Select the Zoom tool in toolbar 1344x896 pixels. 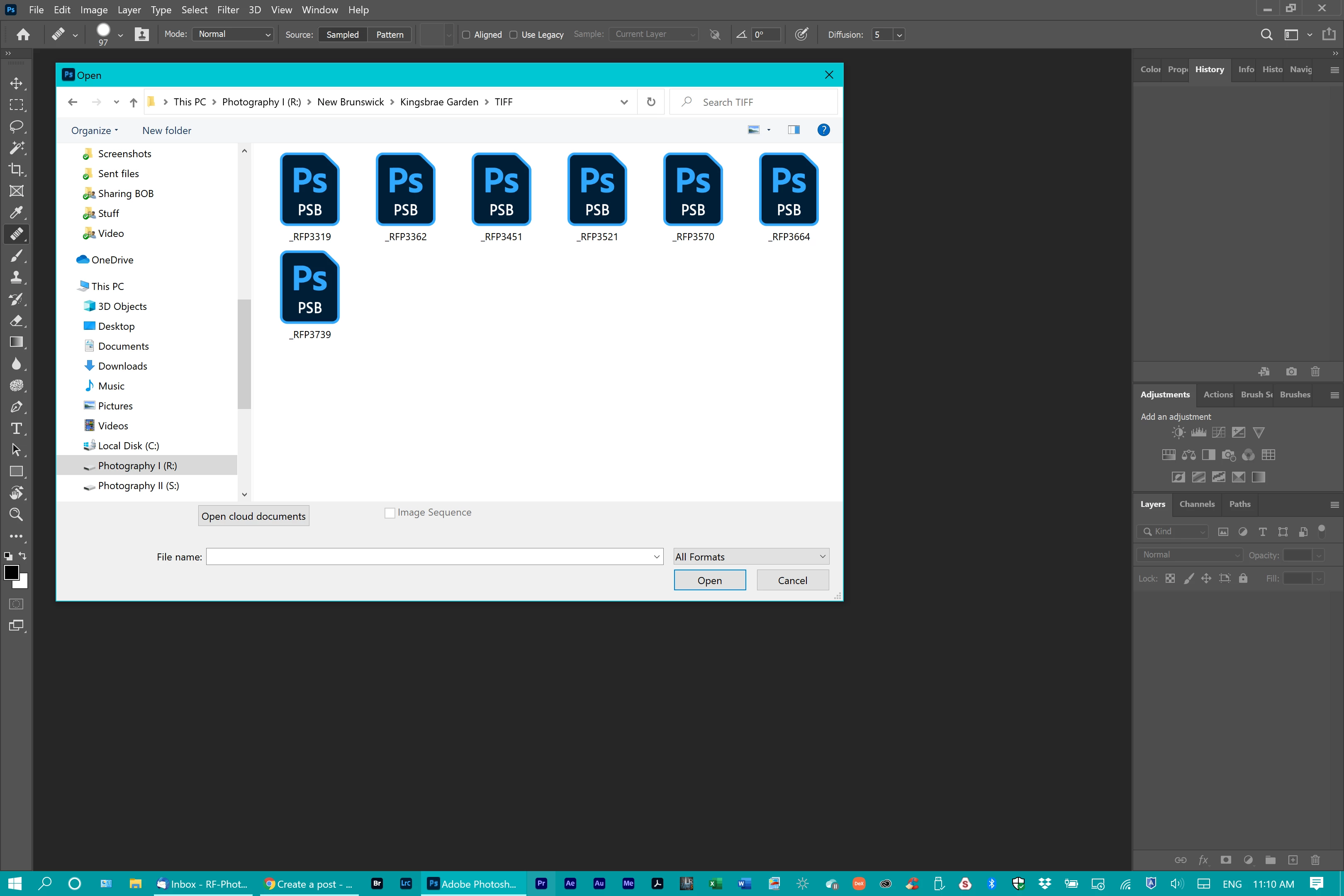16,514
